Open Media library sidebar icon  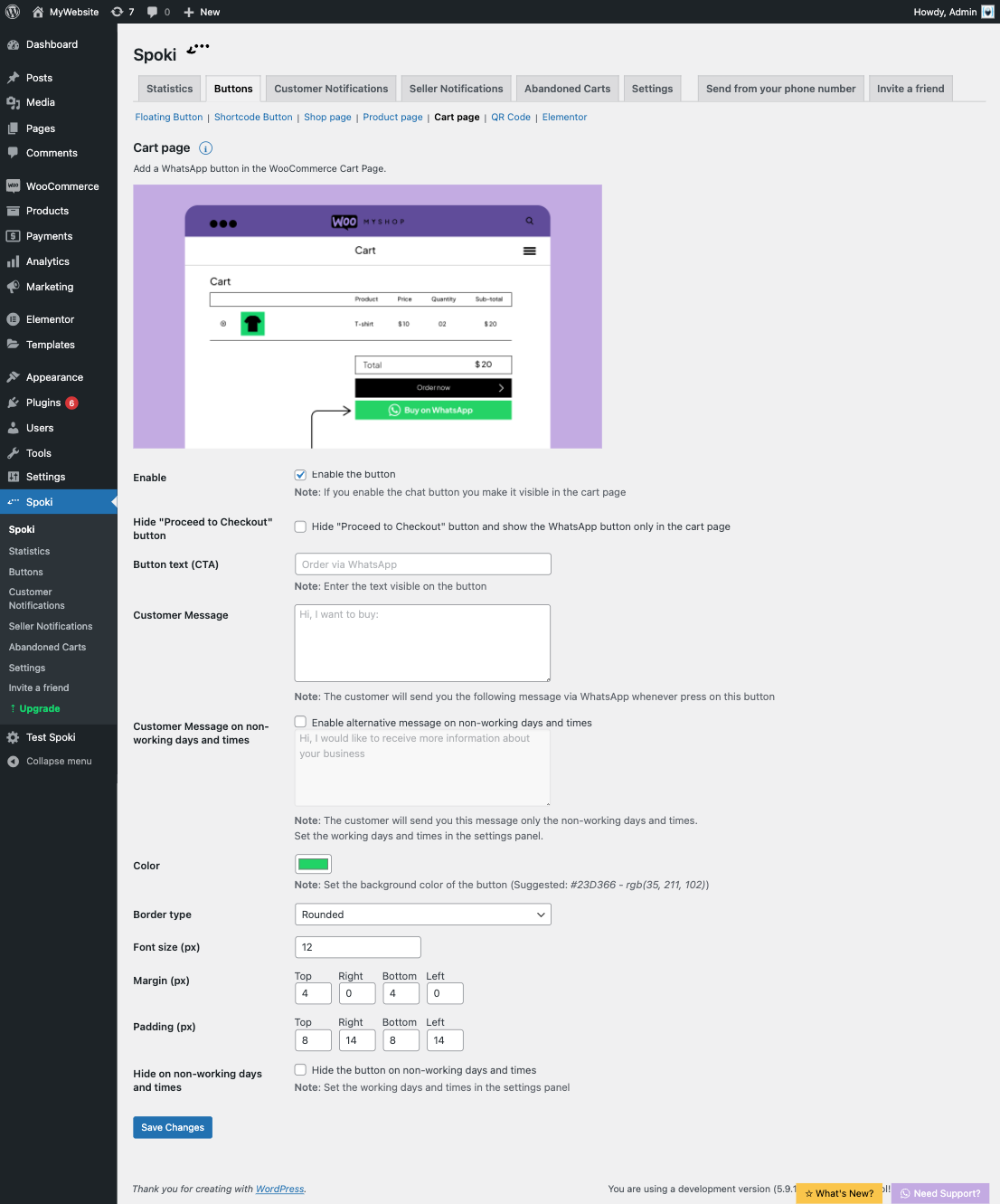point(13,102)
